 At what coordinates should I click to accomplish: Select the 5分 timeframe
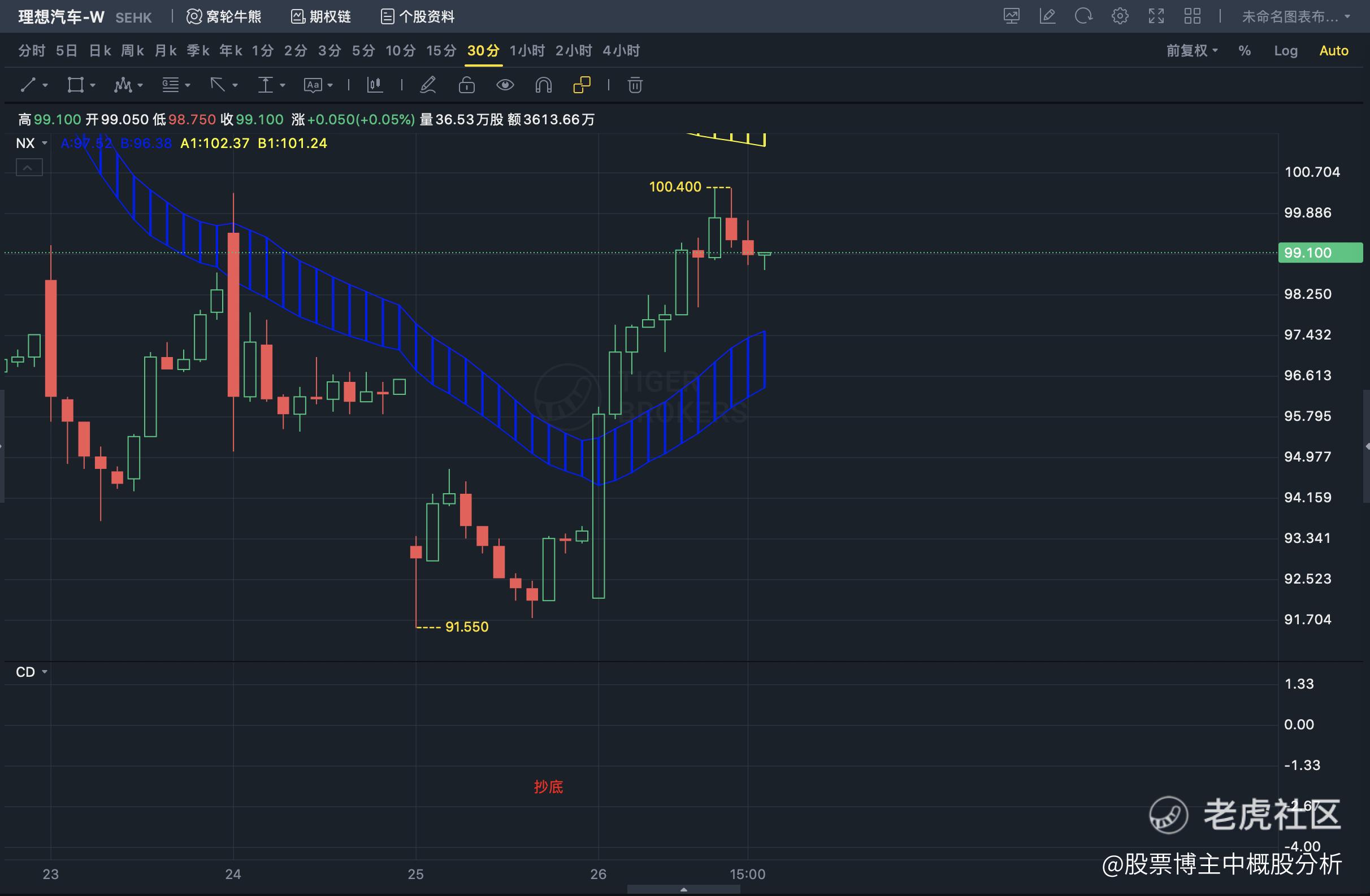pos(364,51)
